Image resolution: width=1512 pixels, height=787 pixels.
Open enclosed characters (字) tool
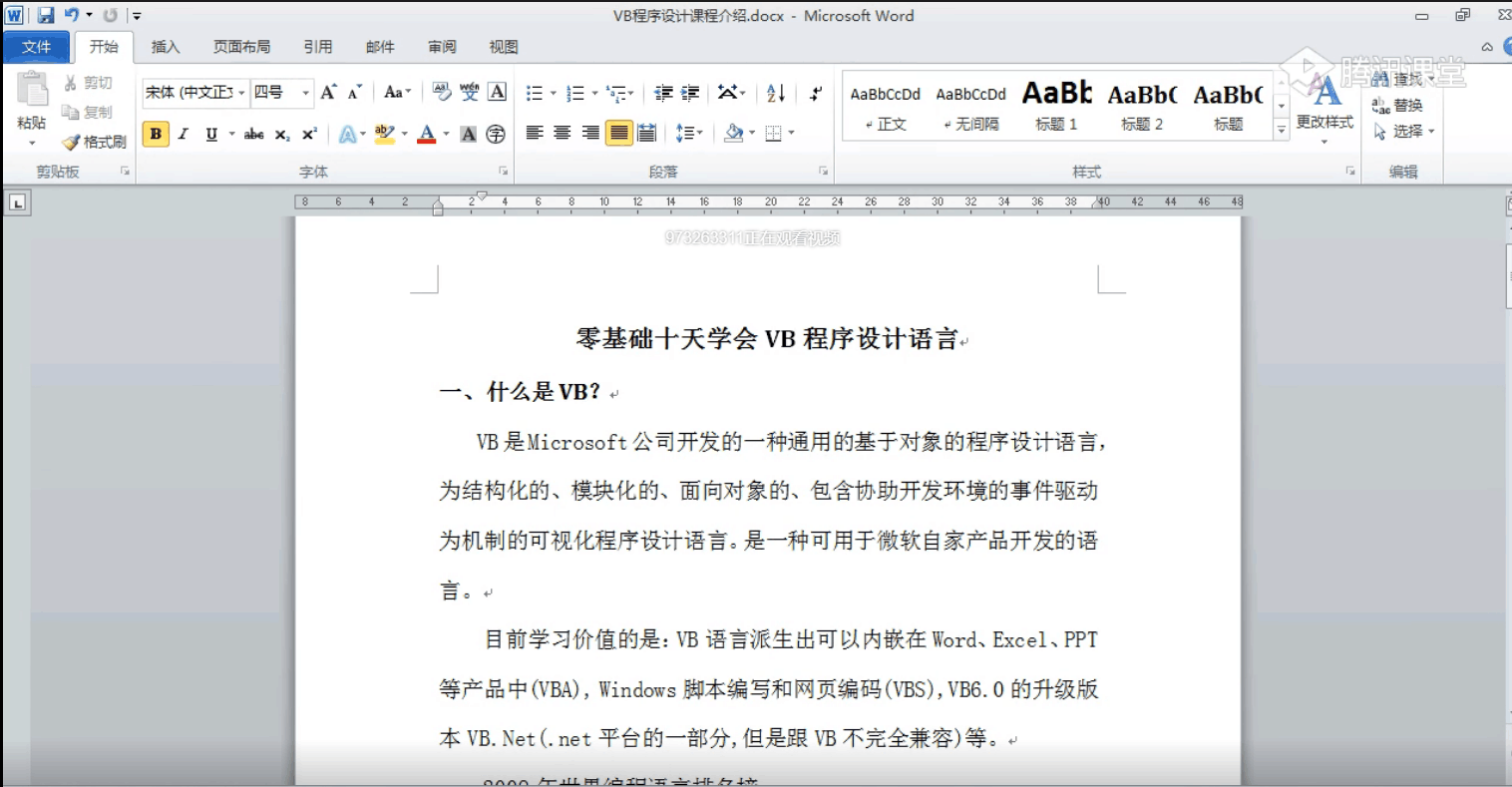tap(496, 134)
